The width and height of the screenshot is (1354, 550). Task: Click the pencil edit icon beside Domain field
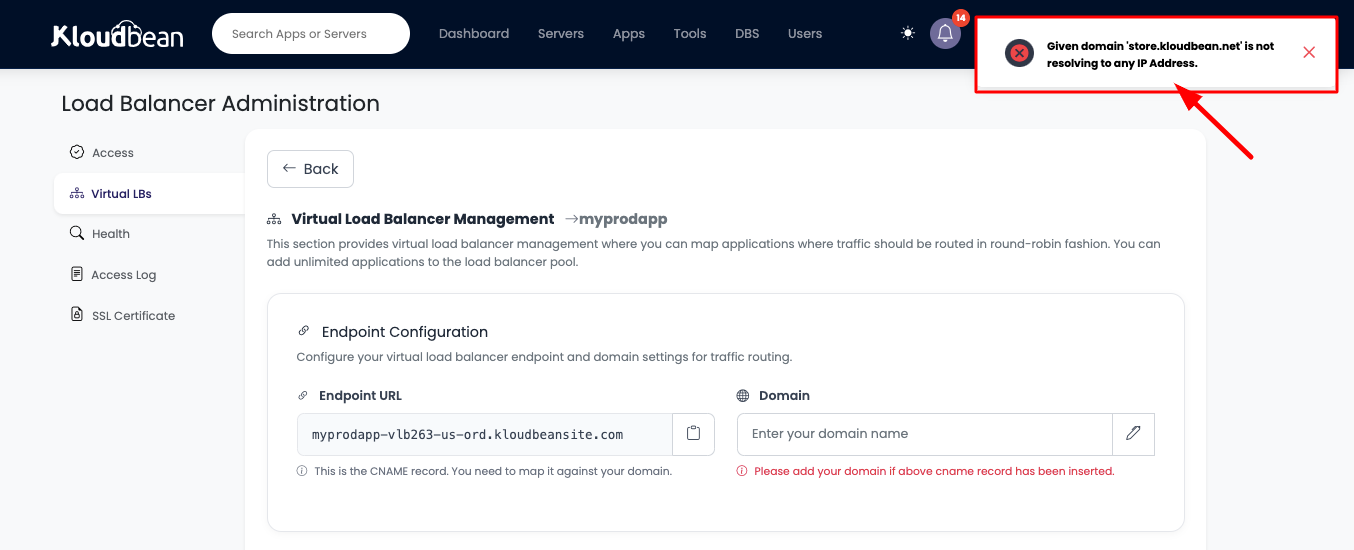(x=1133, y=434)
